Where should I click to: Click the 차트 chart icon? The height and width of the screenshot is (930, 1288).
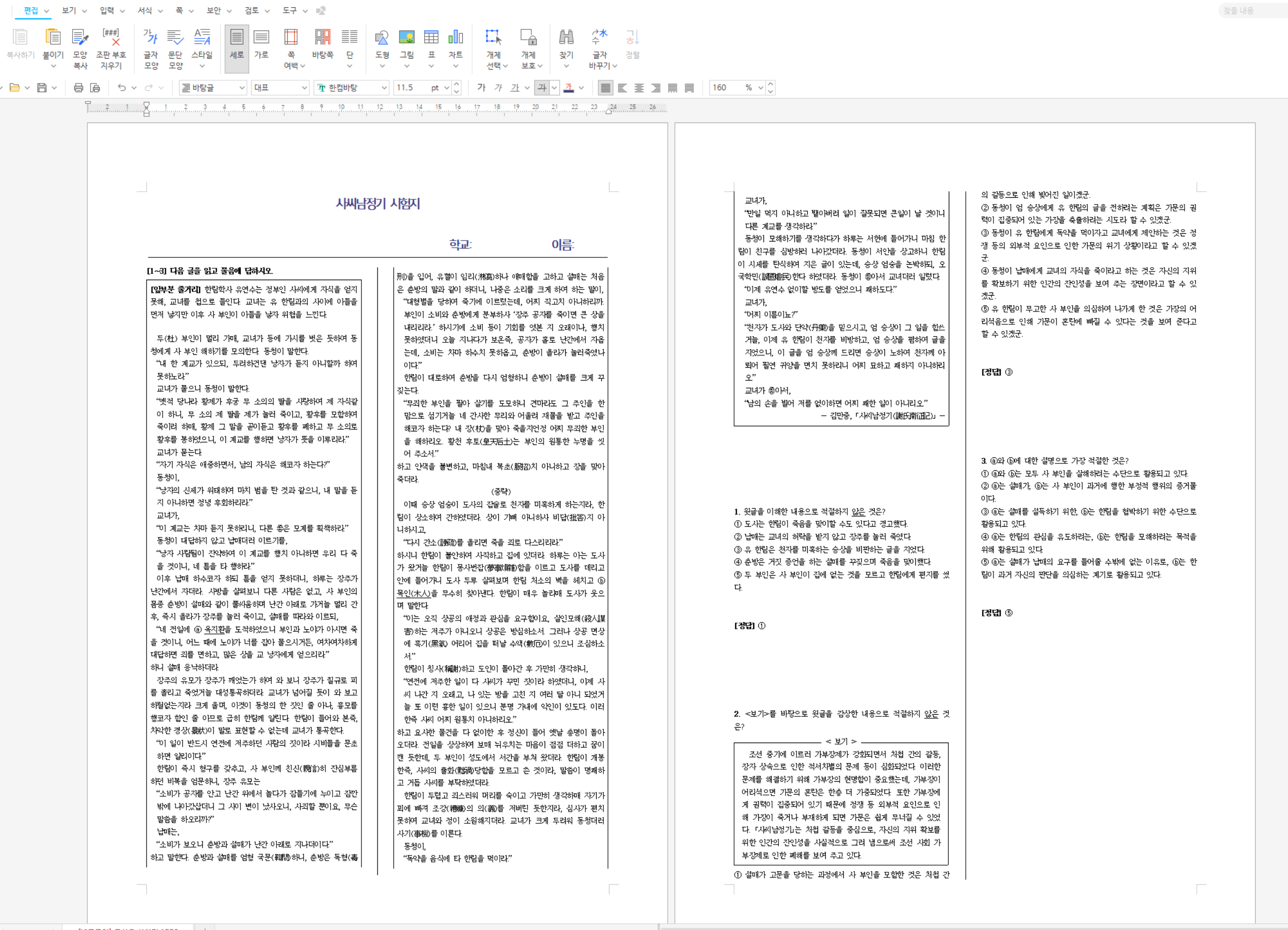[456, 38]
